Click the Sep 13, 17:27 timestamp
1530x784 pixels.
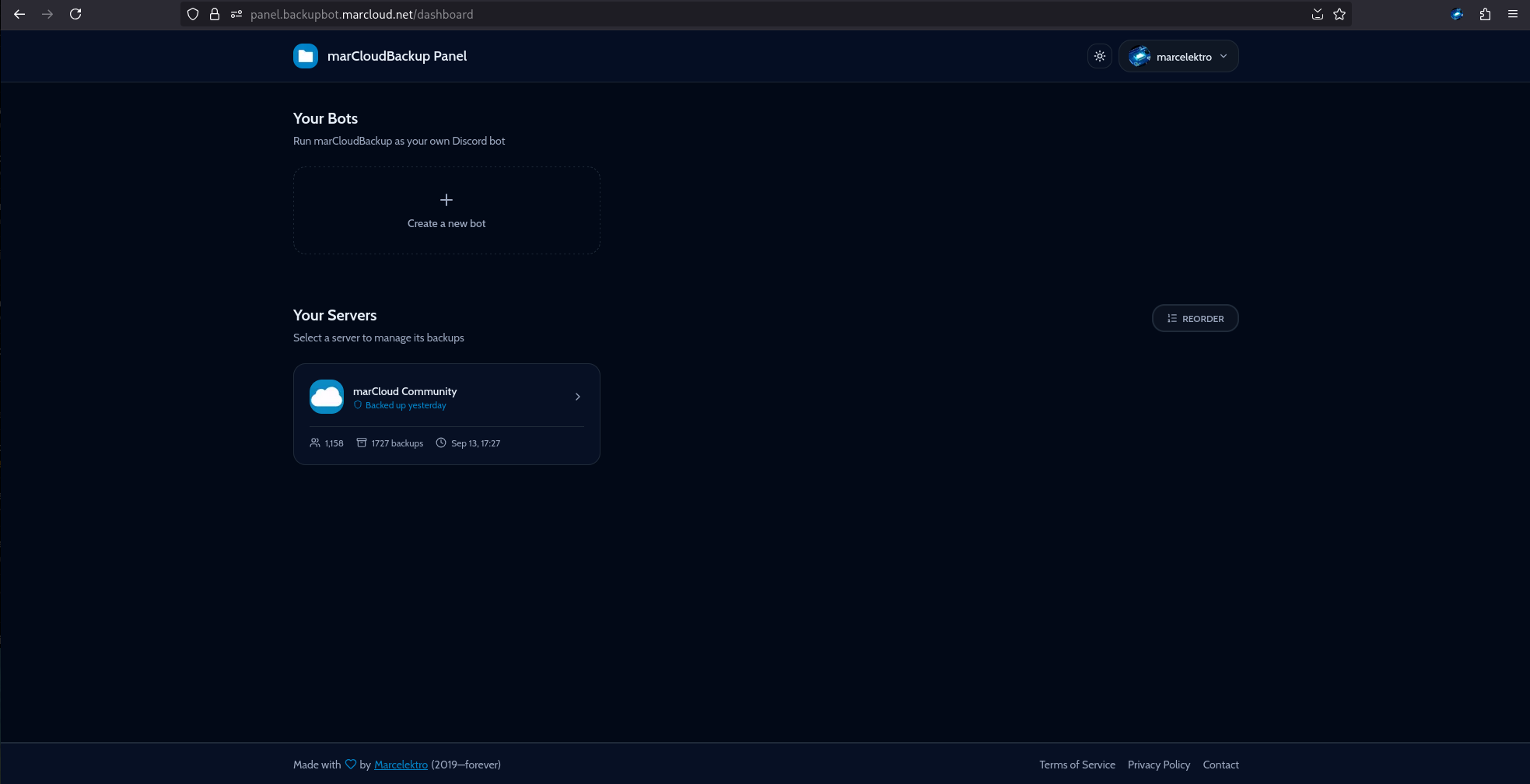click(x=476, y=443)
